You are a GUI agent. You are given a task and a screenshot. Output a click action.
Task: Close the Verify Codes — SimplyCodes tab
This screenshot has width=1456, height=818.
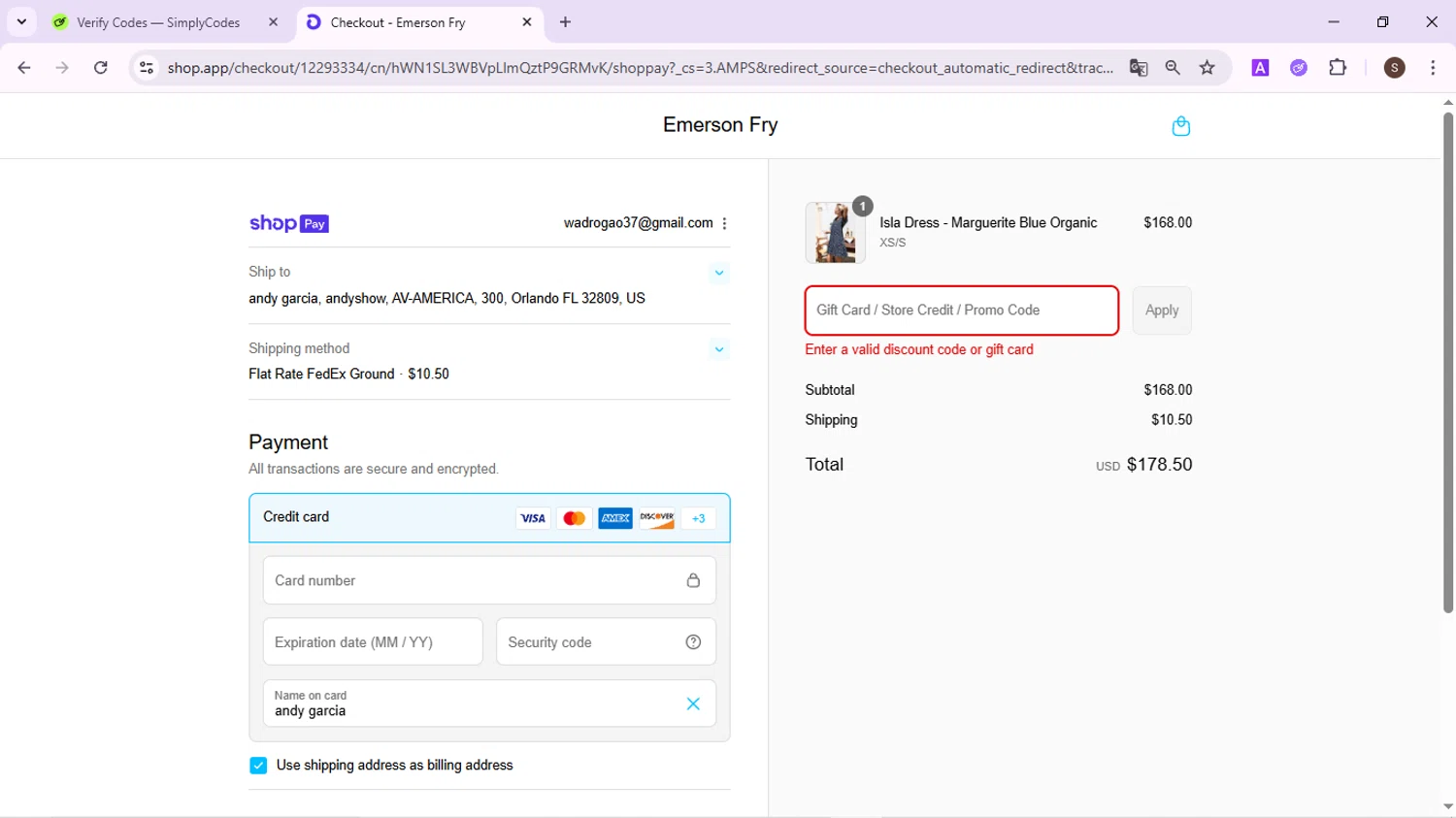click(x=273, y=22)
